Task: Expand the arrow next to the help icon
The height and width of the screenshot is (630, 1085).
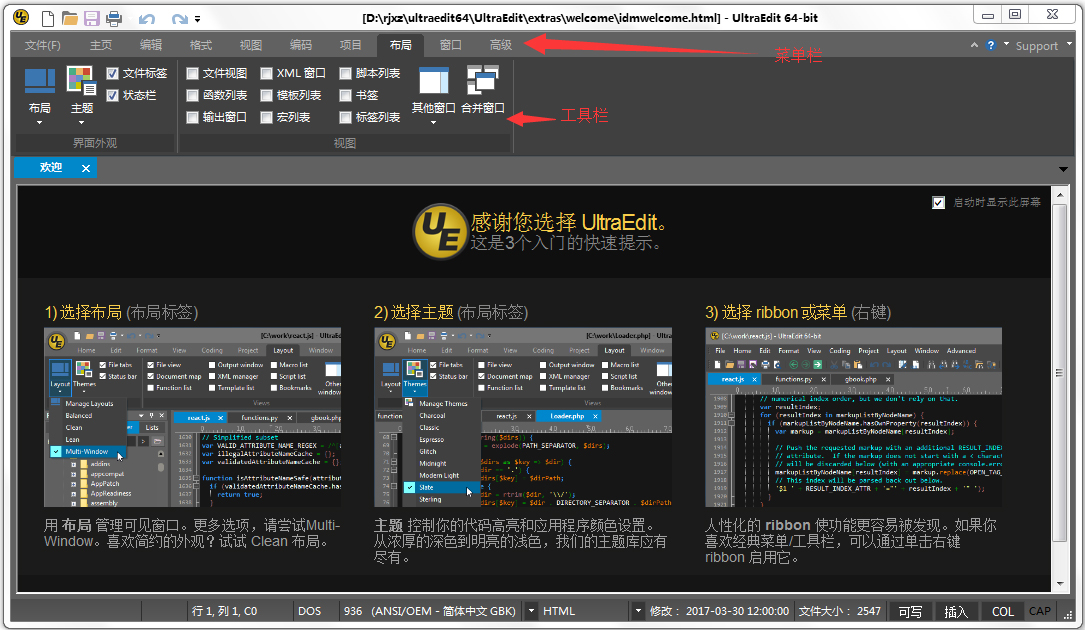Action: click(x=1006, y=44)
